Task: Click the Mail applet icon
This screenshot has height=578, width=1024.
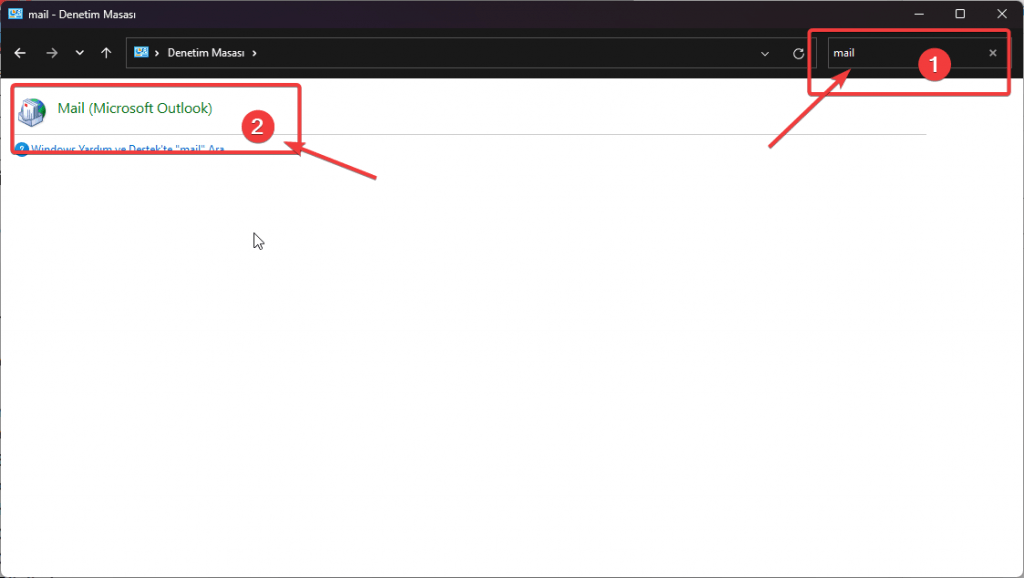Action: click(x=32, y=110)
